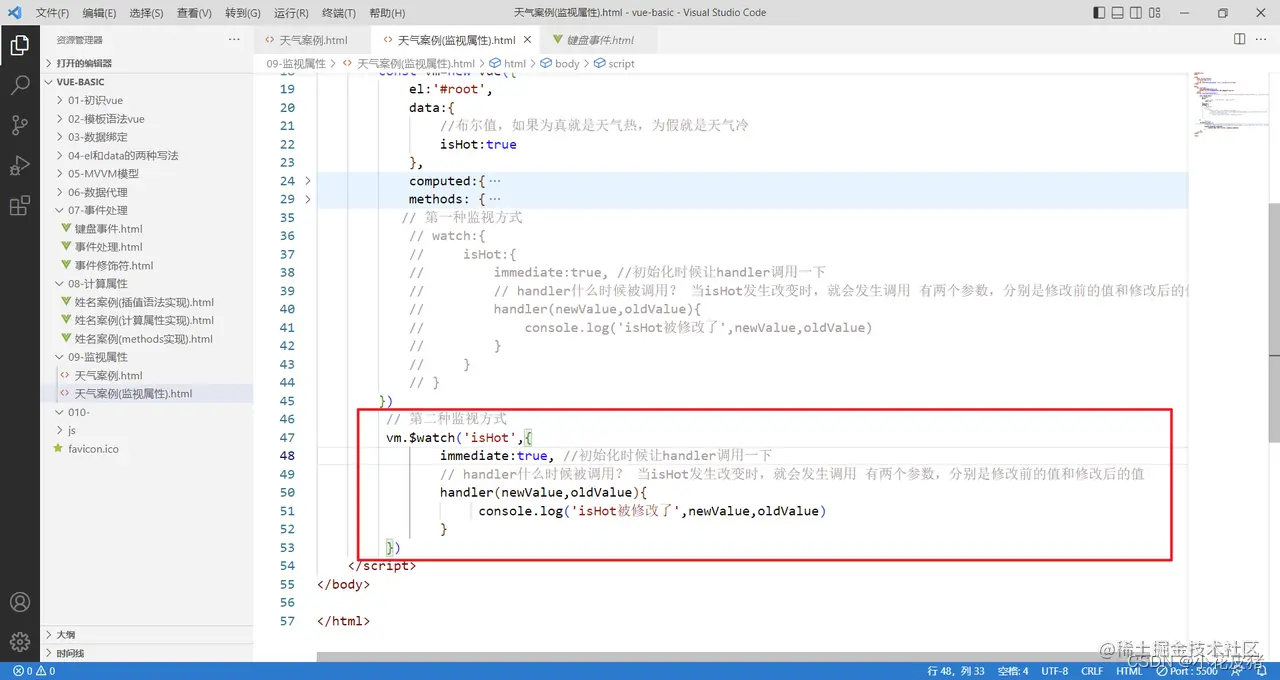Open Explorer panel more actions ellipsis
Image resolution: width=1280 pixels, height=680 pixels.
coord(234,39)
